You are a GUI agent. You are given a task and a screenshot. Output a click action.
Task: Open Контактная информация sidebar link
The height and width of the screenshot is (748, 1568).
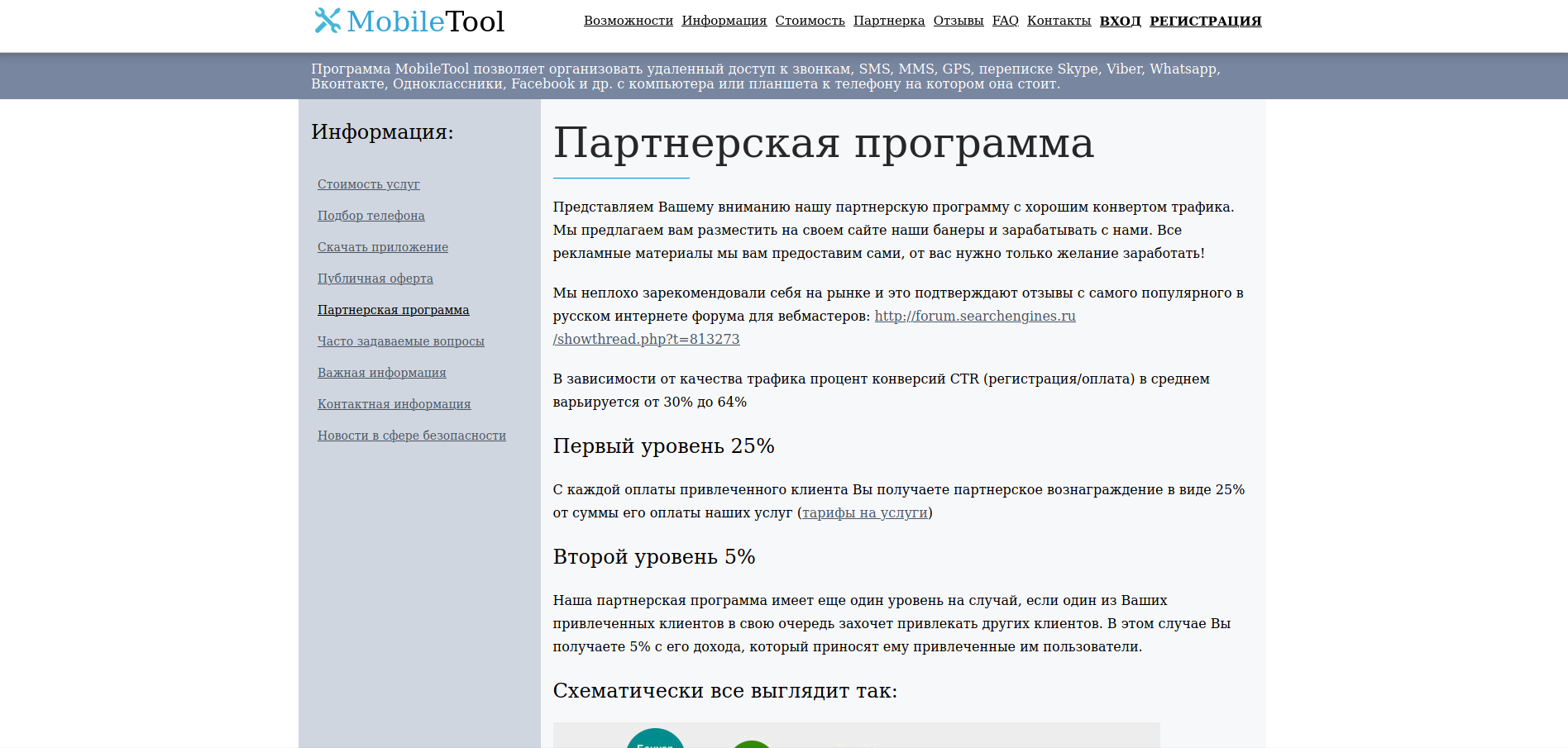point(394,404)
